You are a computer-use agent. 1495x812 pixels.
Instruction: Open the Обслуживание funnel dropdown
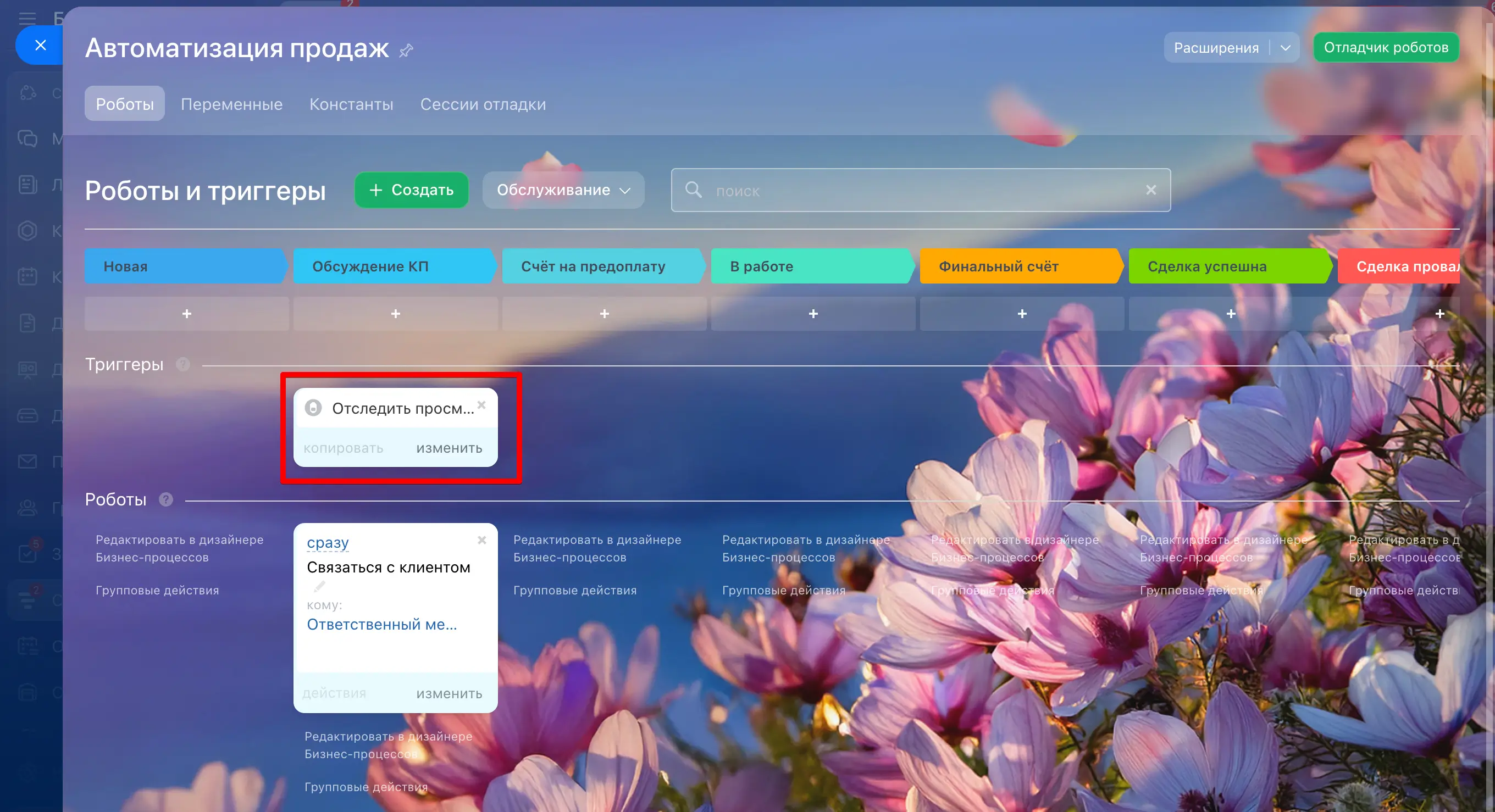coord(562,190)
